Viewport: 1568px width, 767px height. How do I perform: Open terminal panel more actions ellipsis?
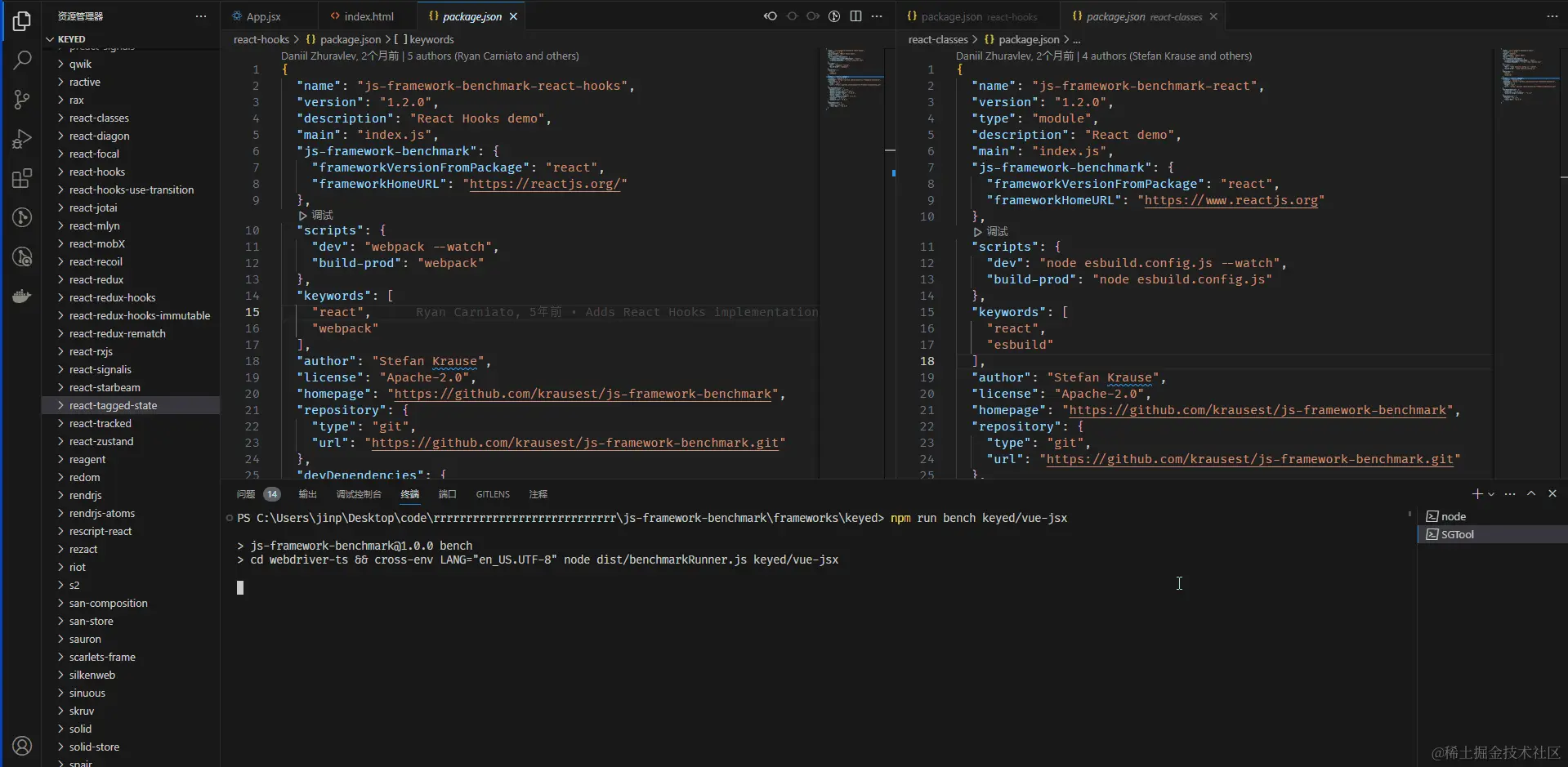[x=1510, y=493]
